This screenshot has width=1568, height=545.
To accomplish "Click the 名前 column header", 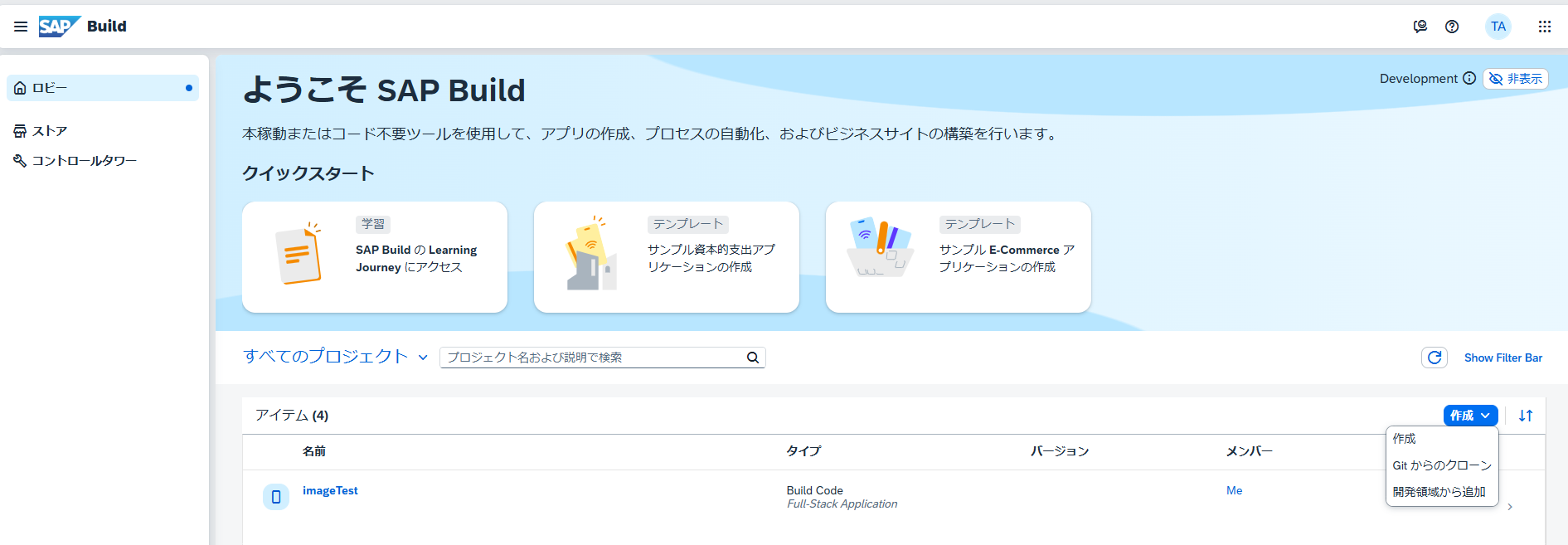I will click(314, 451).
